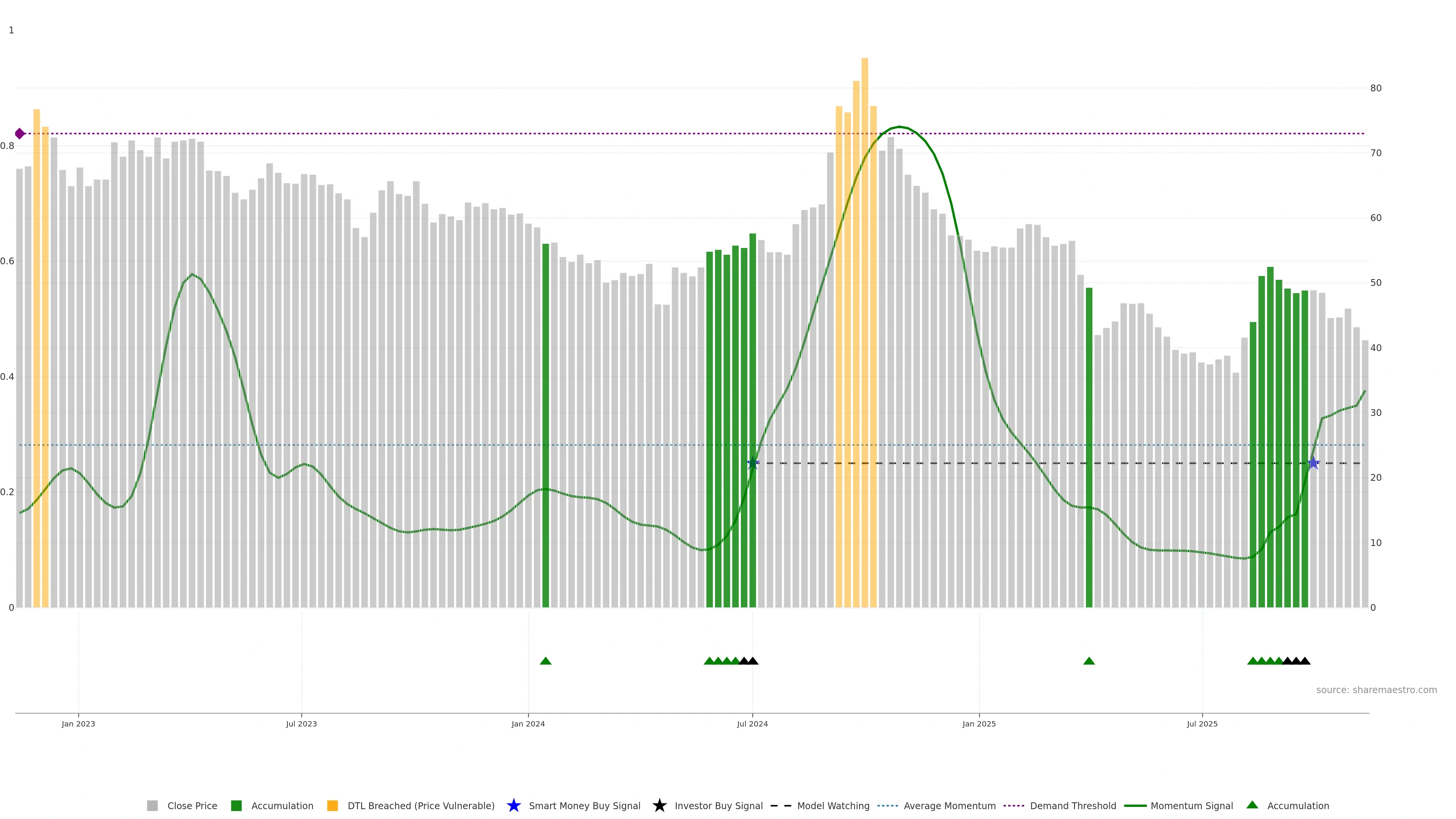The image size is (1456, 819).
Task: Click the Investor Buy Signal legend black star
Action: (x=659, y=806)
